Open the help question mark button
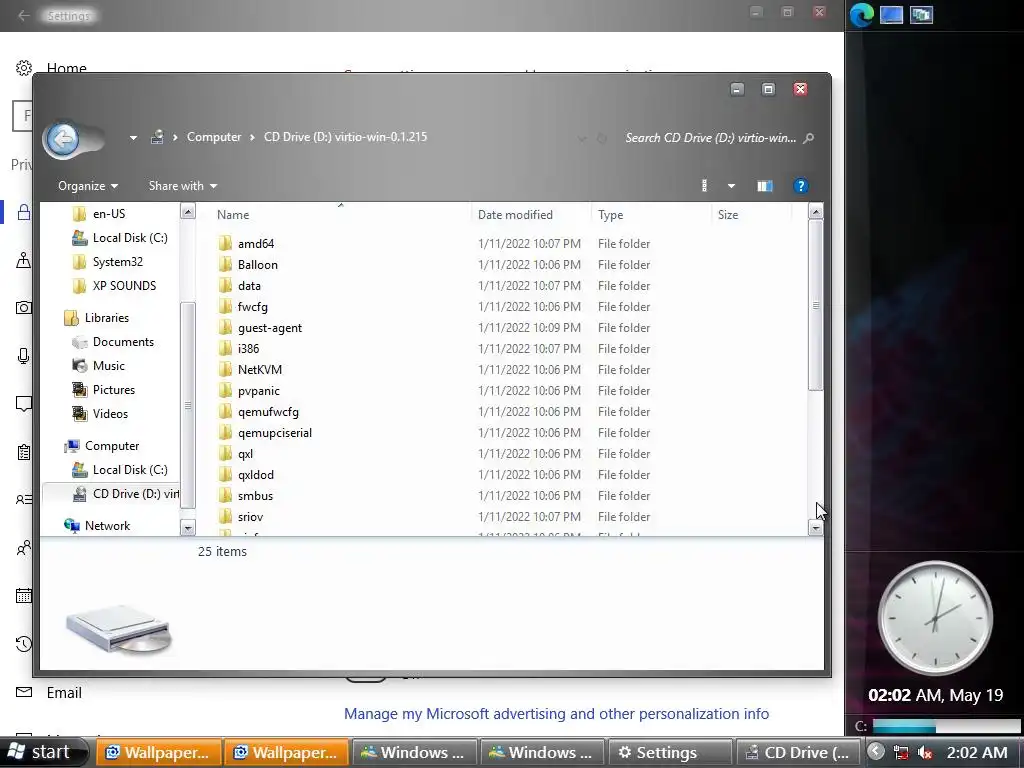The image size is (1024, 768). 800,186
